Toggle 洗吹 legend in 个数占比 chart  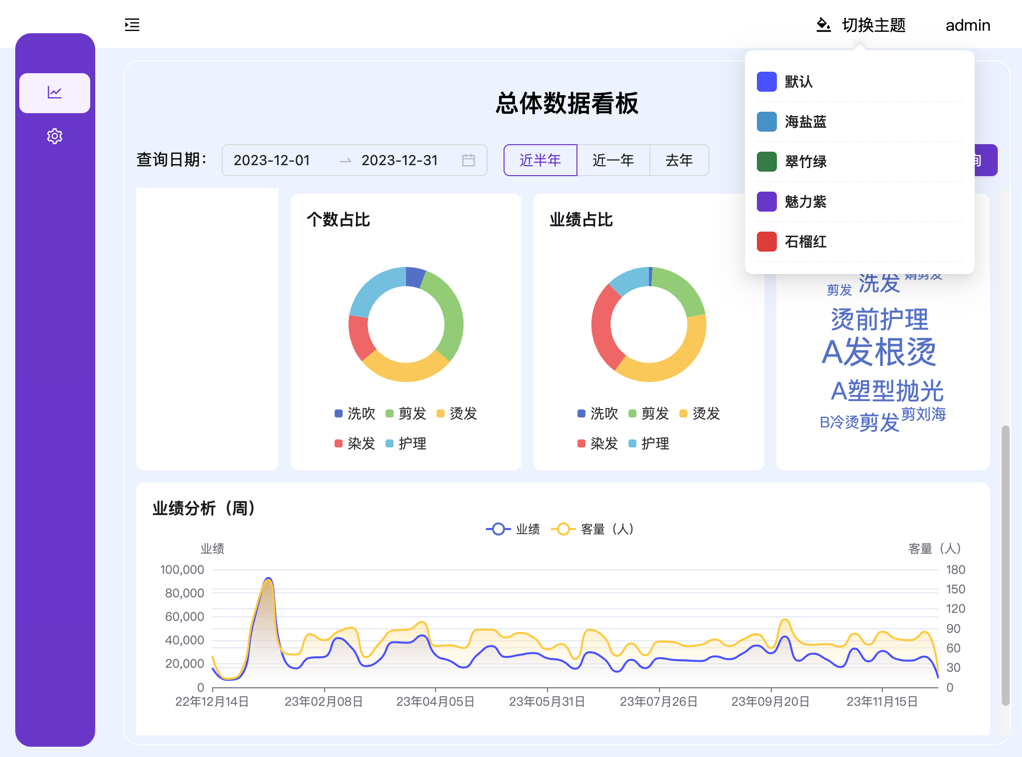(x=355, y=413)
